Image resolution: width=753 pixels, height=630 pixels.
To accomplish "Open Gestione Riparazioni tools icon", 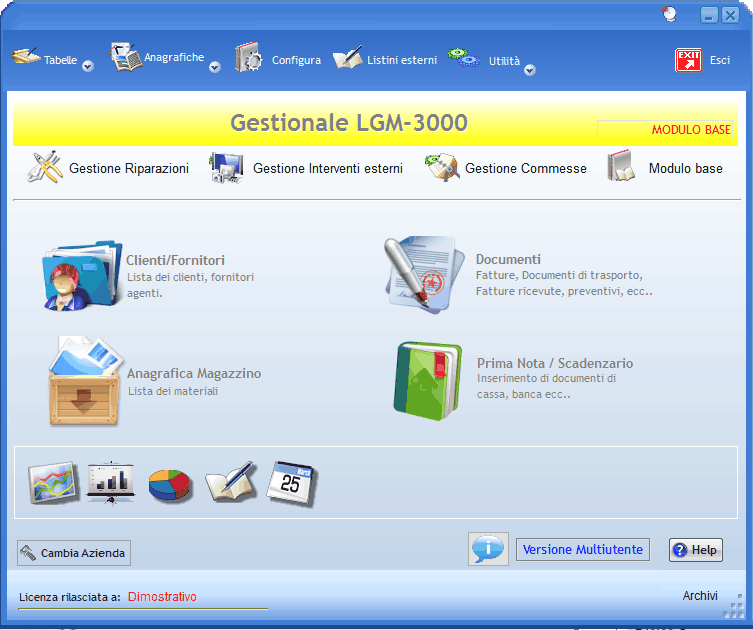I will click(x=45, y=167).
